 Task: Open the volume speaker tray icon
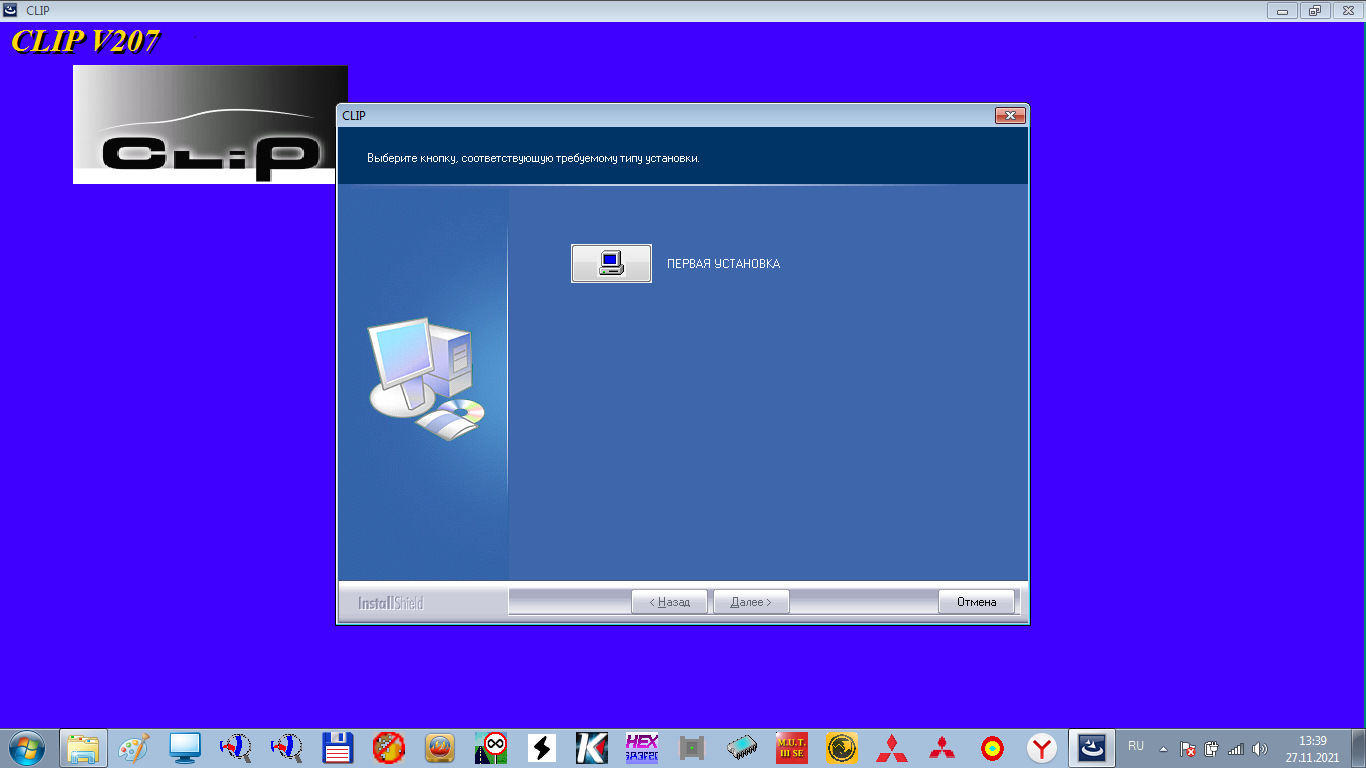[x=1260, y=748]
